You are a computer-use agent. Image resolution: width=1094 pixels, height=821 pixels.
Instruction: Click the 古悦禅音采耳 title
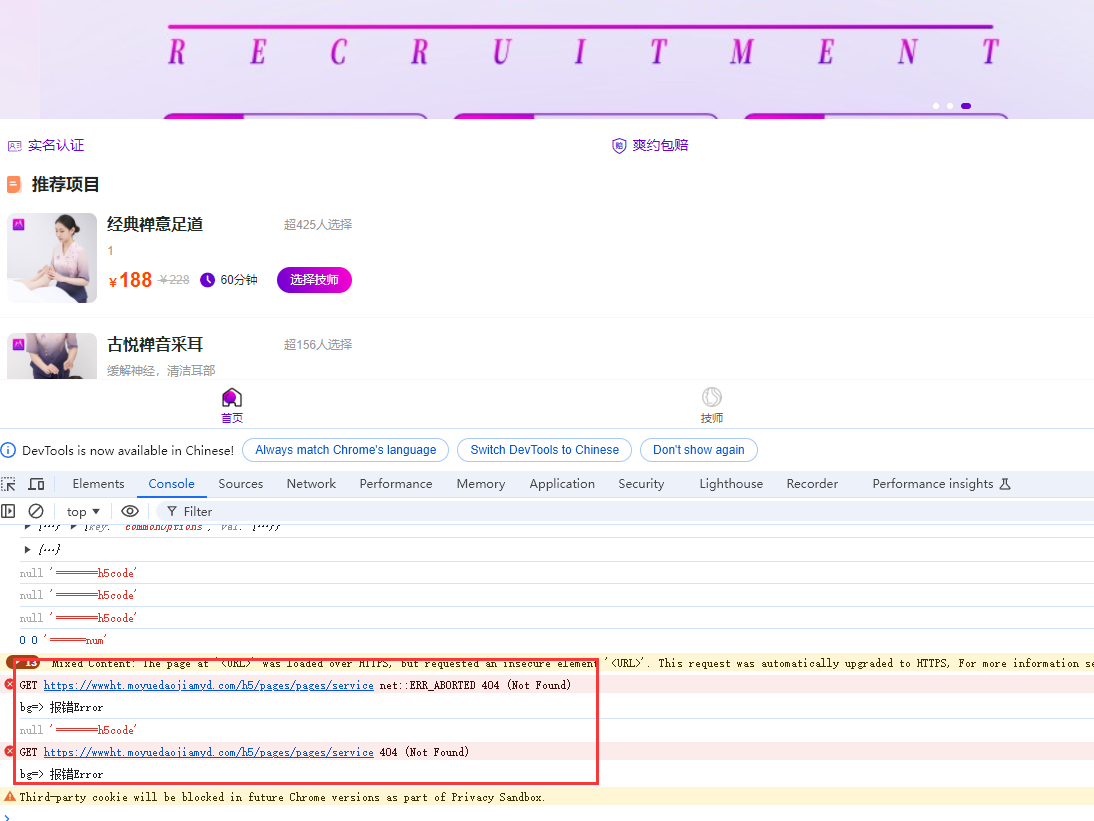point(155,345)
